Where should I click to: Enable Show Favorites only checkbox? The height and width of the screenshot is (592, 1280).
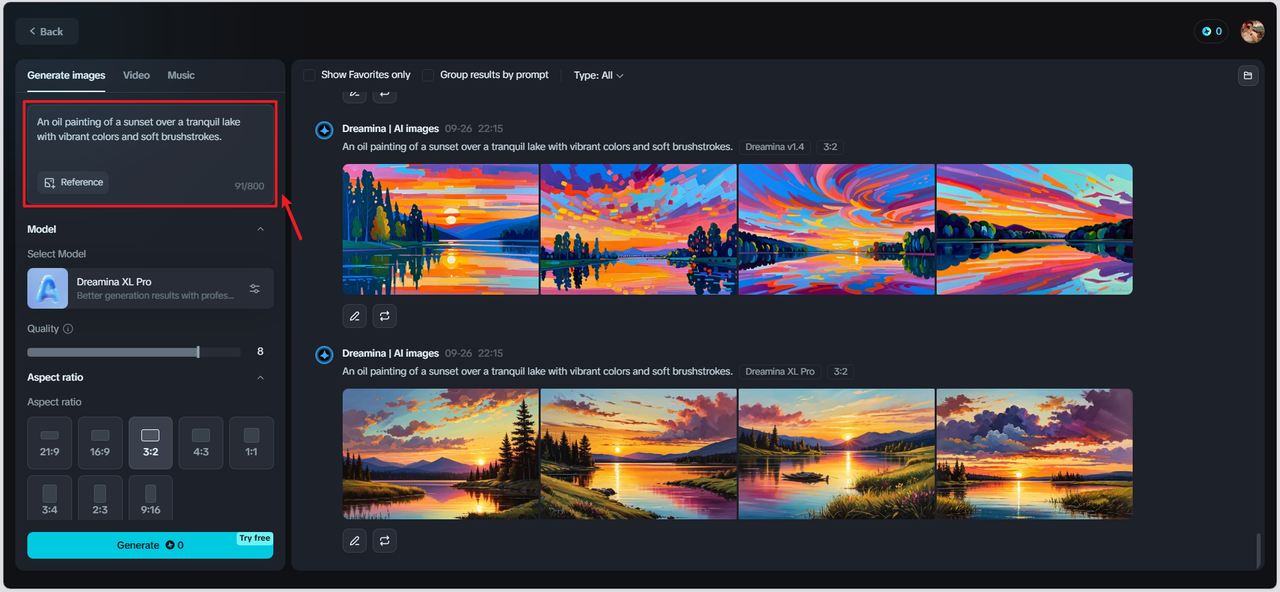pyautogui.click(x=310, y=75)
